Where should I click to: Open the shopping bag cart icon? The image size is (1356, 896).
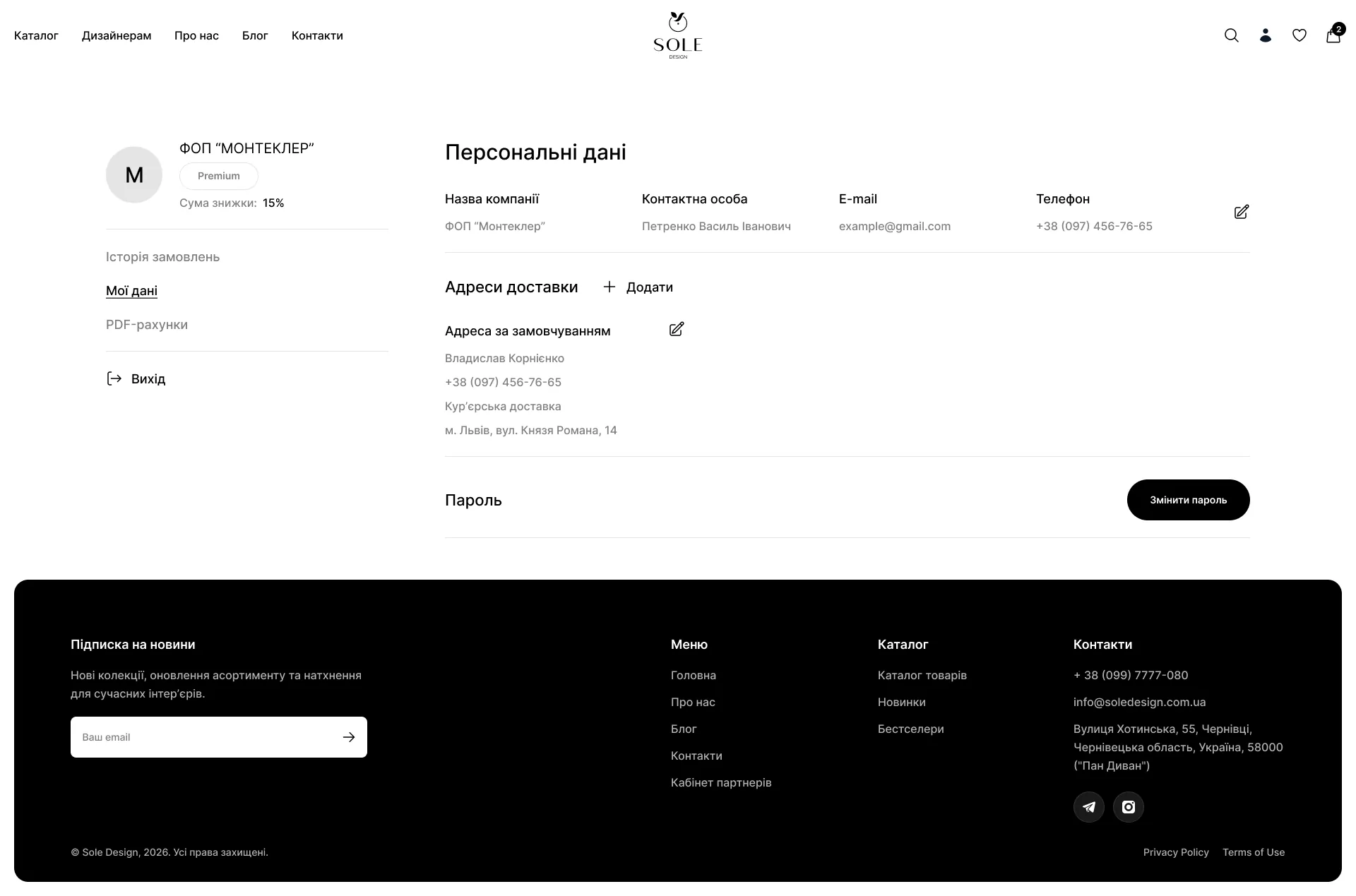(1333, 34)
